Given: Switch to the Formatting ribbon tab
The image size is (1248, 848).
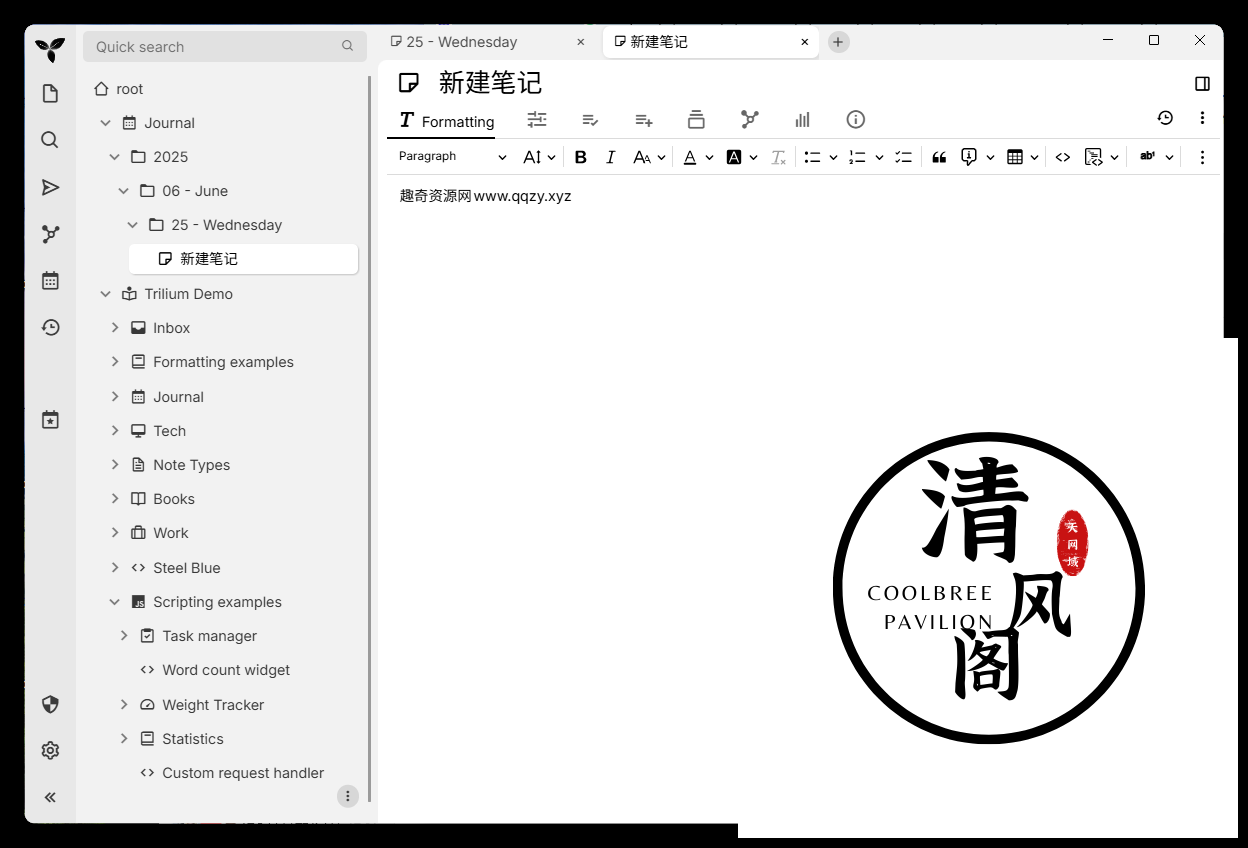Looking at the screenshot, I should [x=447, y=120].
